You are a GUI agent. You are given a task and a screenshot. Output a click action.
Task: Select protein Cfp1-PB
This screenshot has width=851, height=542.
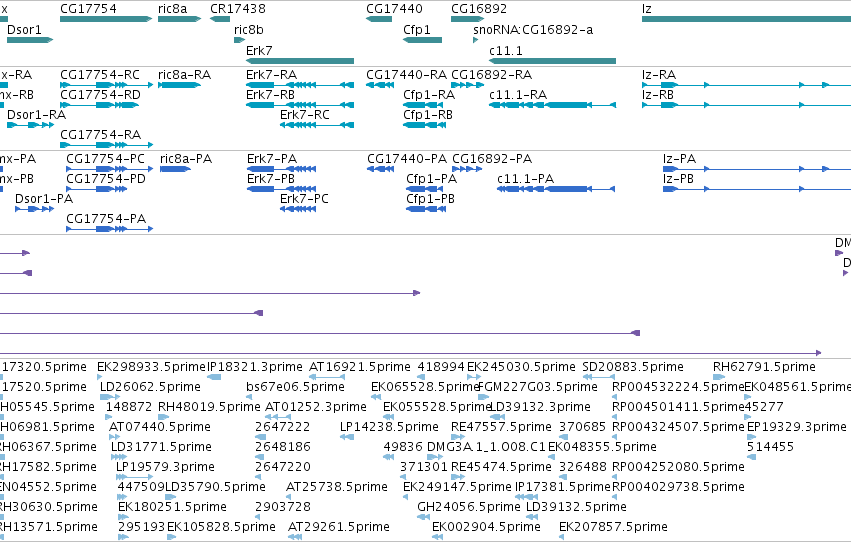(426, 209)
